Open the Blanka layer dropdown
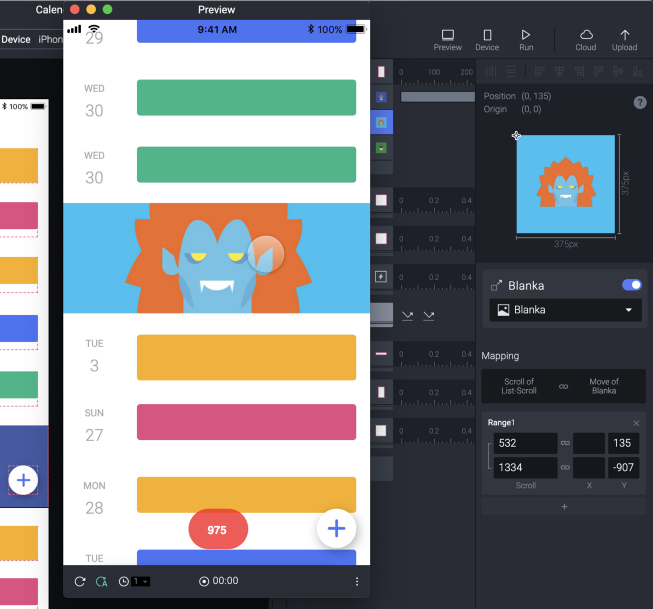The width and height of the screenshot is (653, 609). click(x=566, y=310)
